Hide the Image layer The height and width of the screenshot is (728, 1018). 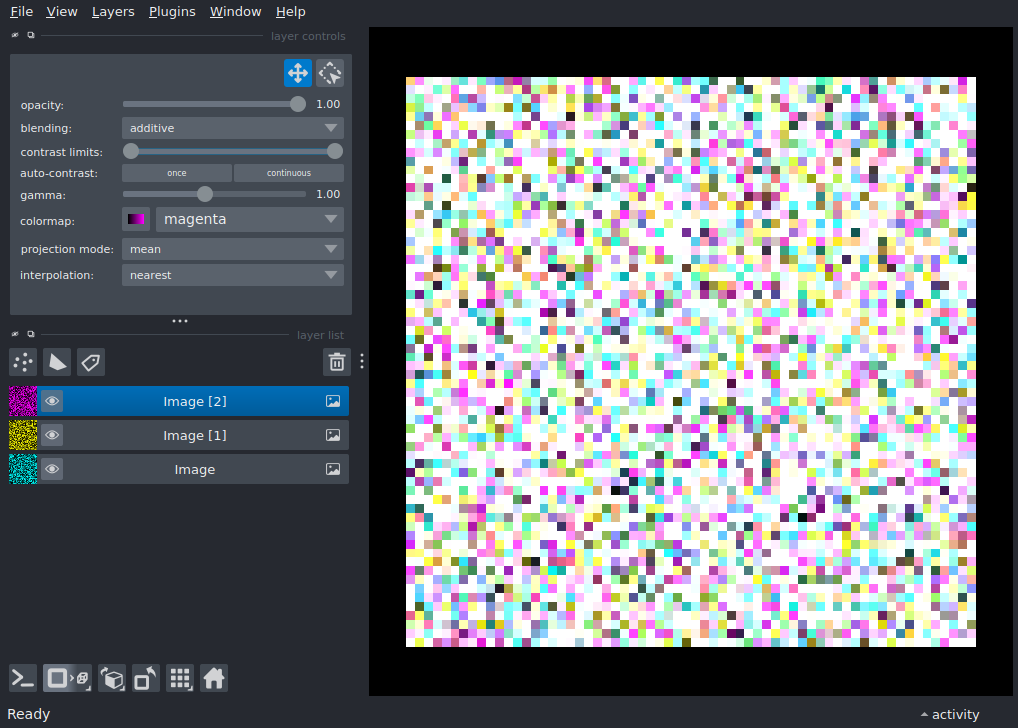coord(52,468)
